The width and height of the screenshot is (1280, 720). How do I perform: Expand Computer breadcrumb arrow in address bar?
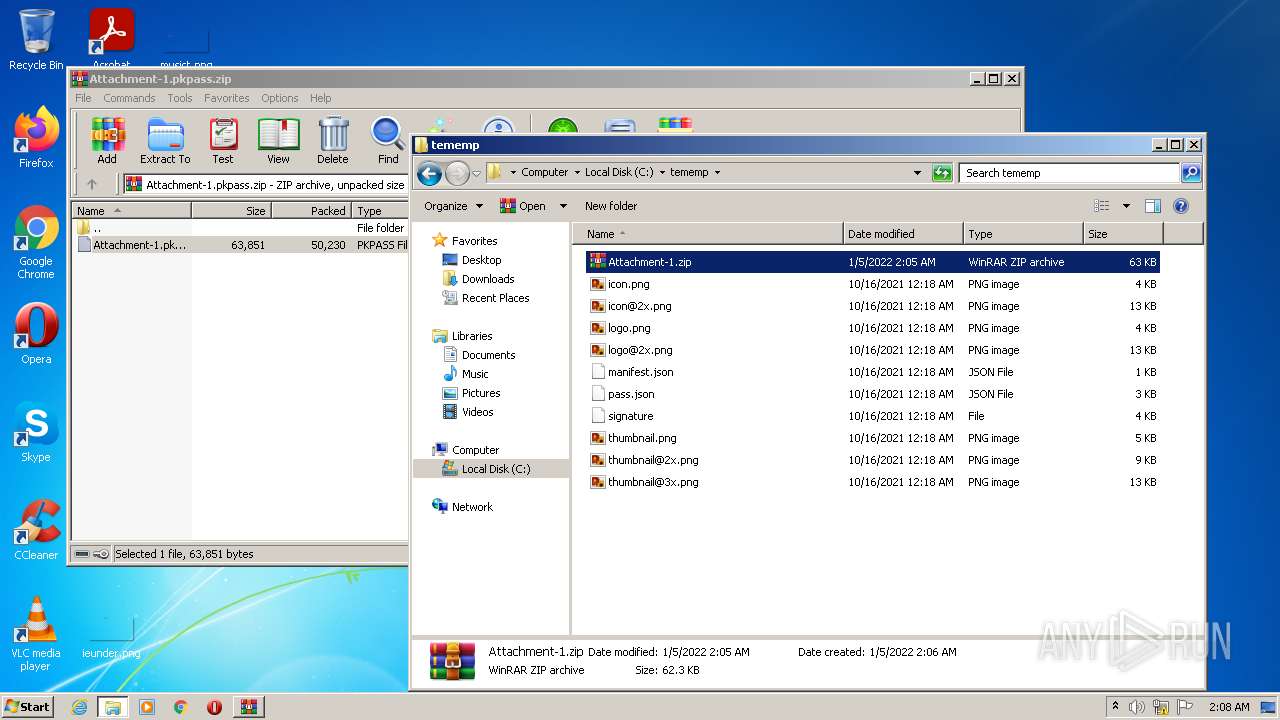pos(576,173)
